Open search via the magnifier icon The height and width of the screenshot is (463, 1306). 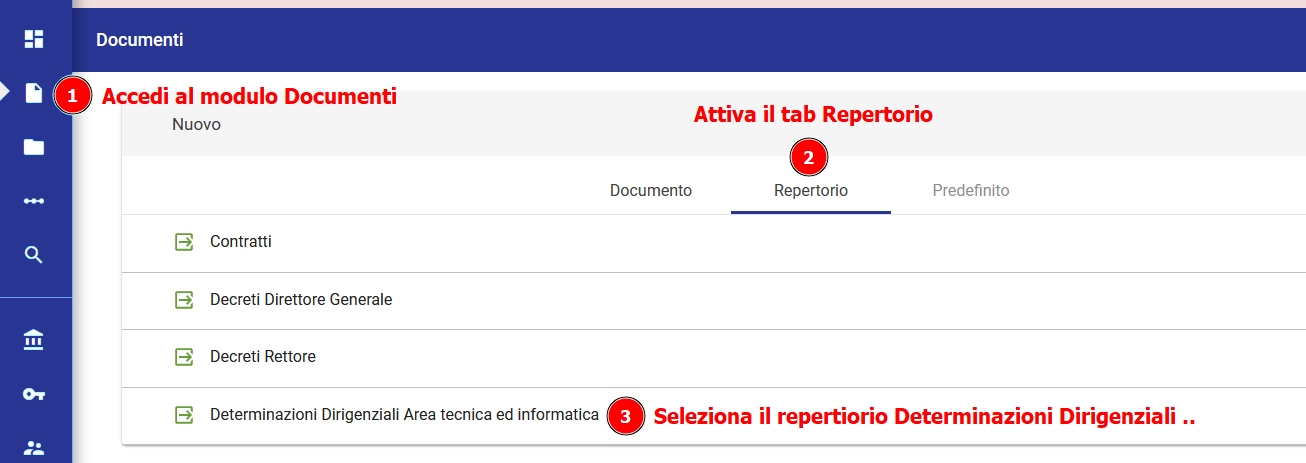[x=34, y=255]
